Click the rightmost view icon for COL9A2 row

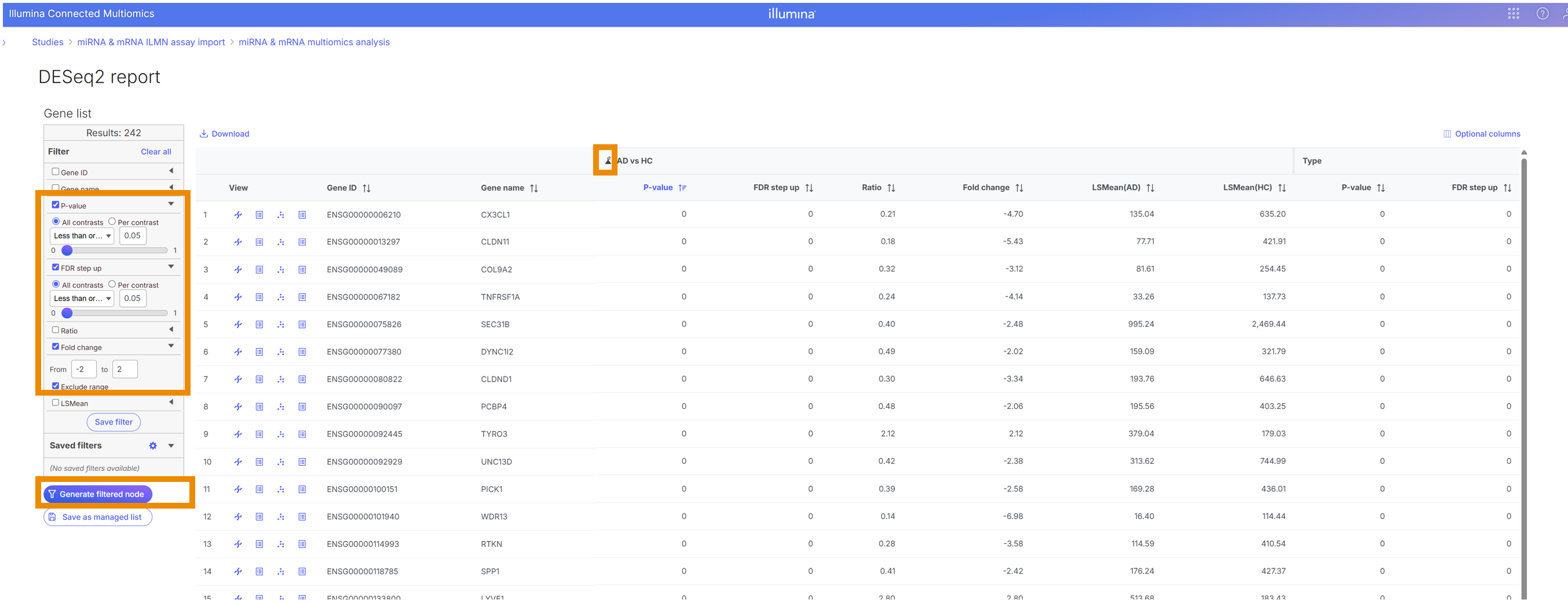tap(302, 269)
